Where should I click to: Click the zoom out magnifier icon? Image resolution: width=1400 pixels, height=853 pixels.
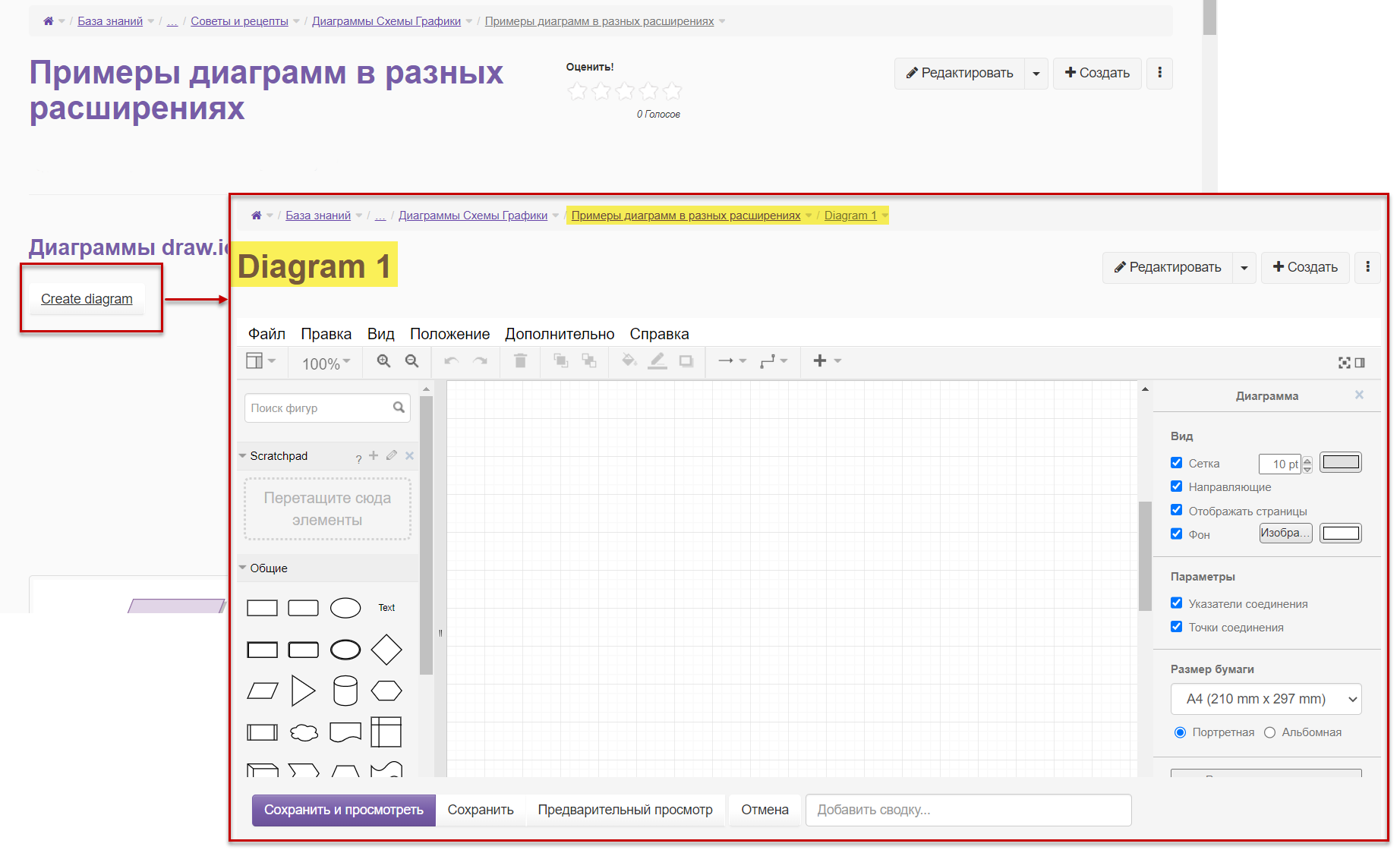coord(411,361)
